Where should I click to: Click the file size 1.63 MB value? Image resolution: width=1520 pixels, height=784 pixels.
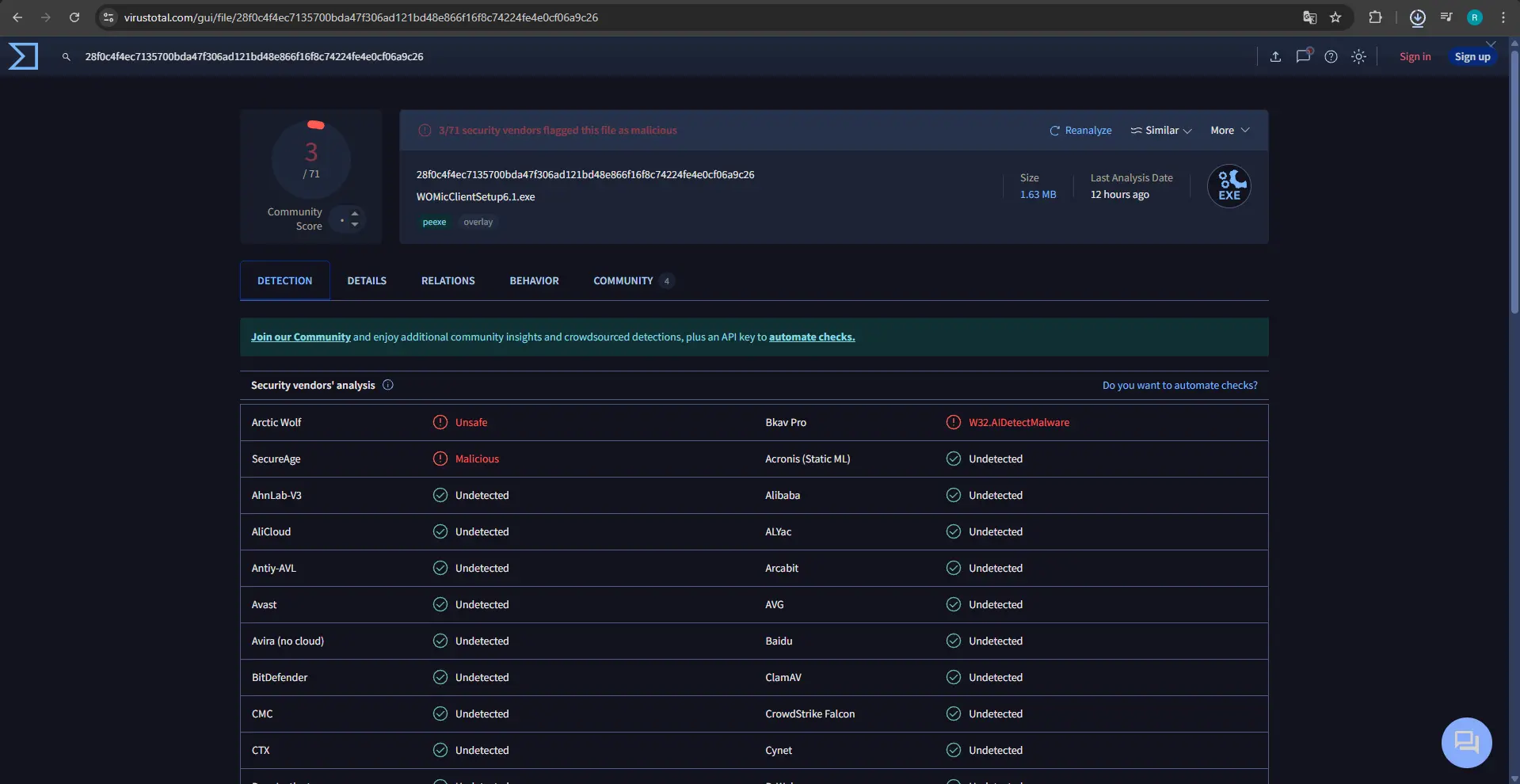pyautogui.click(x=1038, y=194)
